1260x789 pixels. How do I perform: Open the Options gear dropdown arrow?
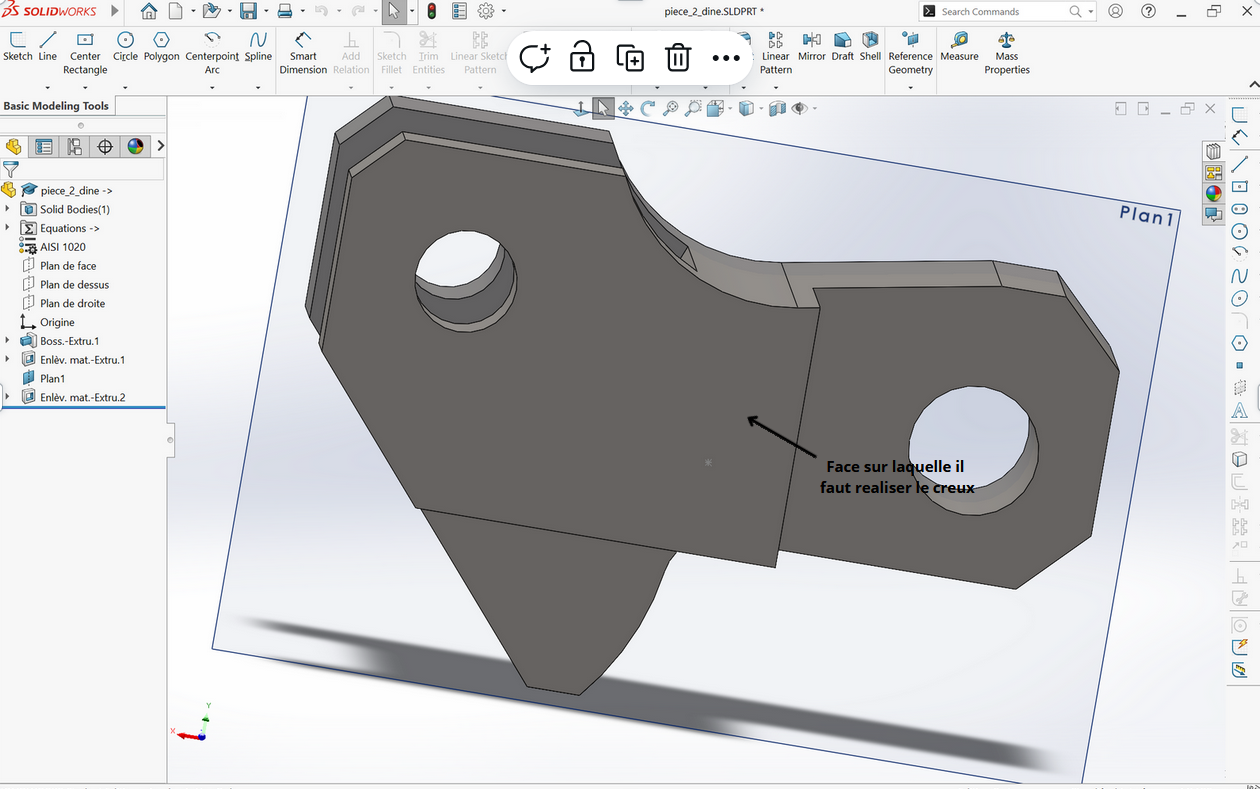coord(503,11)
